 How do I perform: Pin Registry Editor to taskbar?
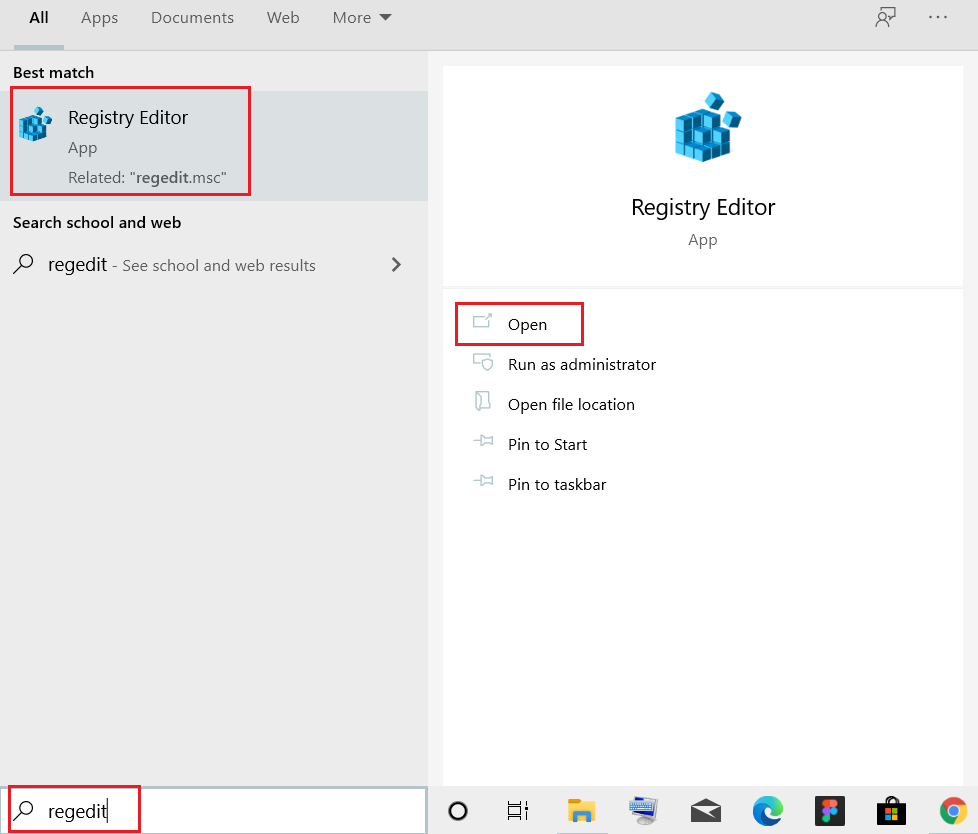point(557,484)
